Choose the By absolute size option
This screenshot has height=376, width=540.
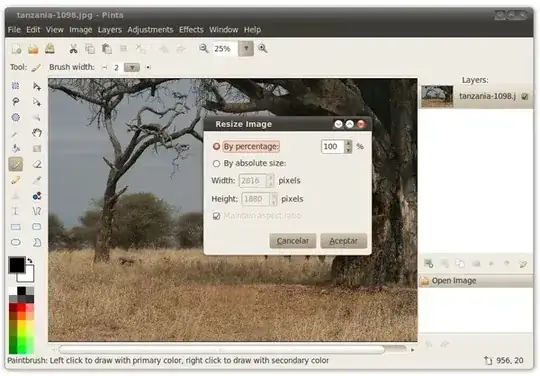point(216,164)
